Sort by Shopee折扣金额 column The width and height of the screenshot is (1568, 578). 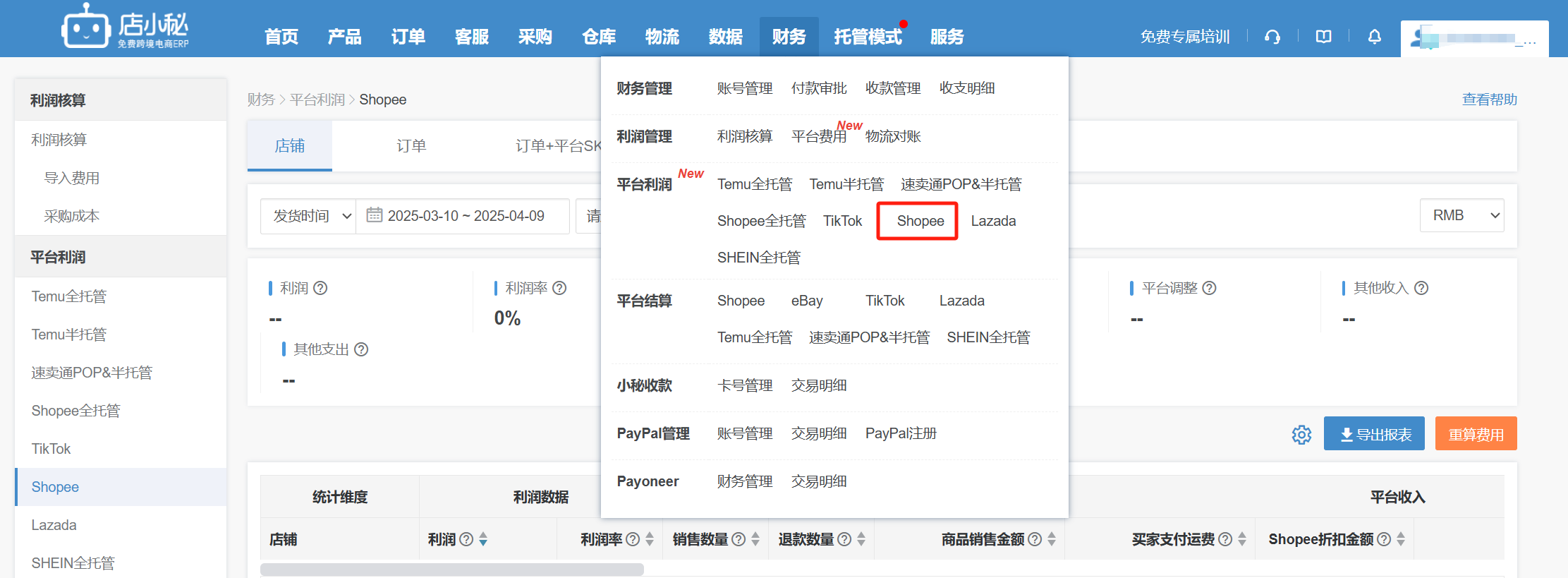tap(1401, 539)
